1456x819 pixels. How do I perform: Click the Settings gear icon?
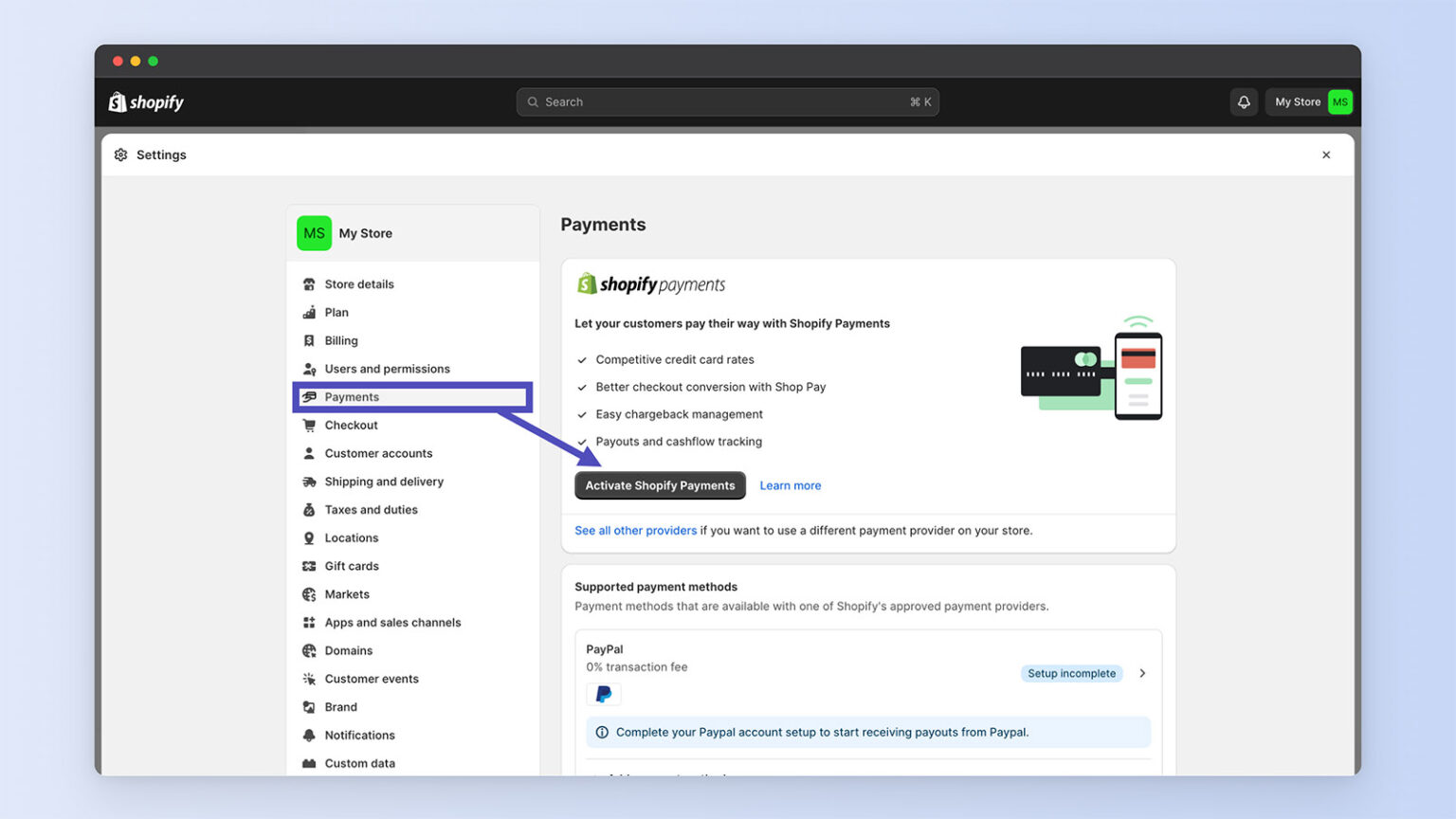click(x=121, y=155)
